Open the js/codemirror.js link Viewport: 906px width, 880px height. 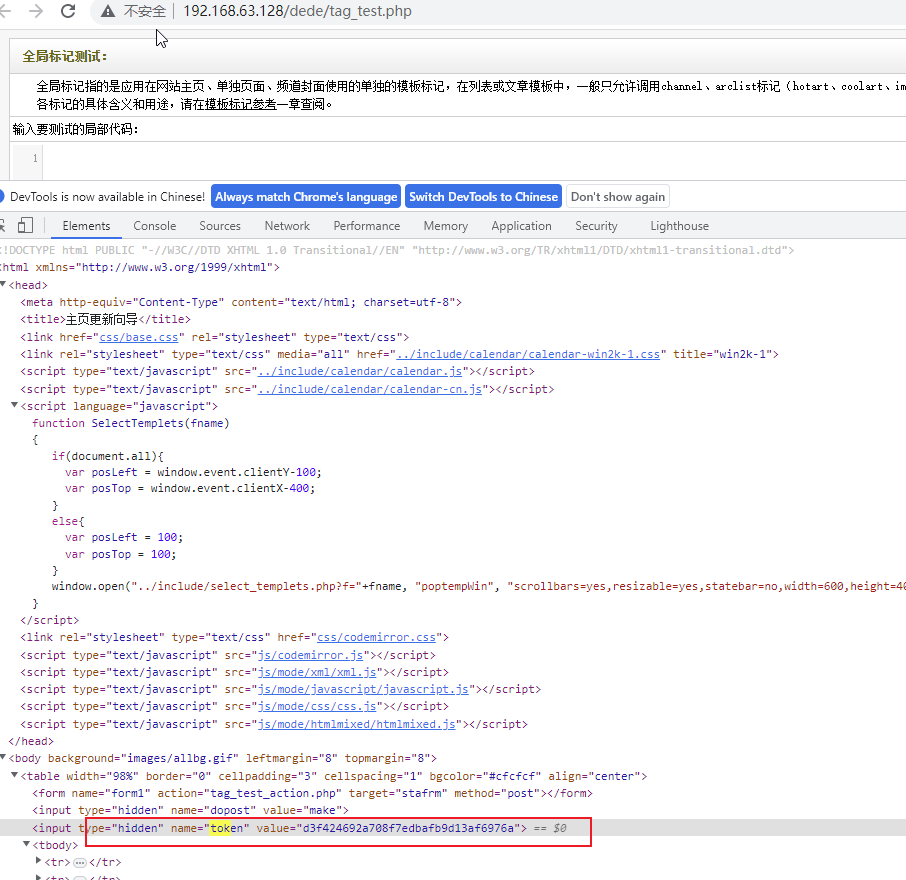(310, 655)
